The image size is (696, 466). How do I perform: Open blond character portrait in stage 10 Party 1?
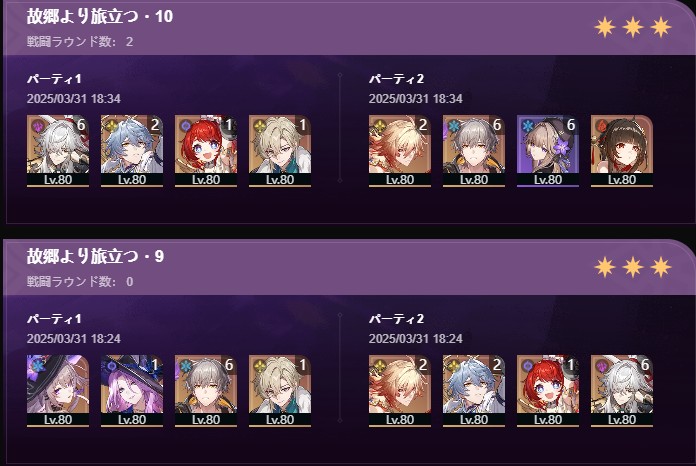(x=280, y=151)
